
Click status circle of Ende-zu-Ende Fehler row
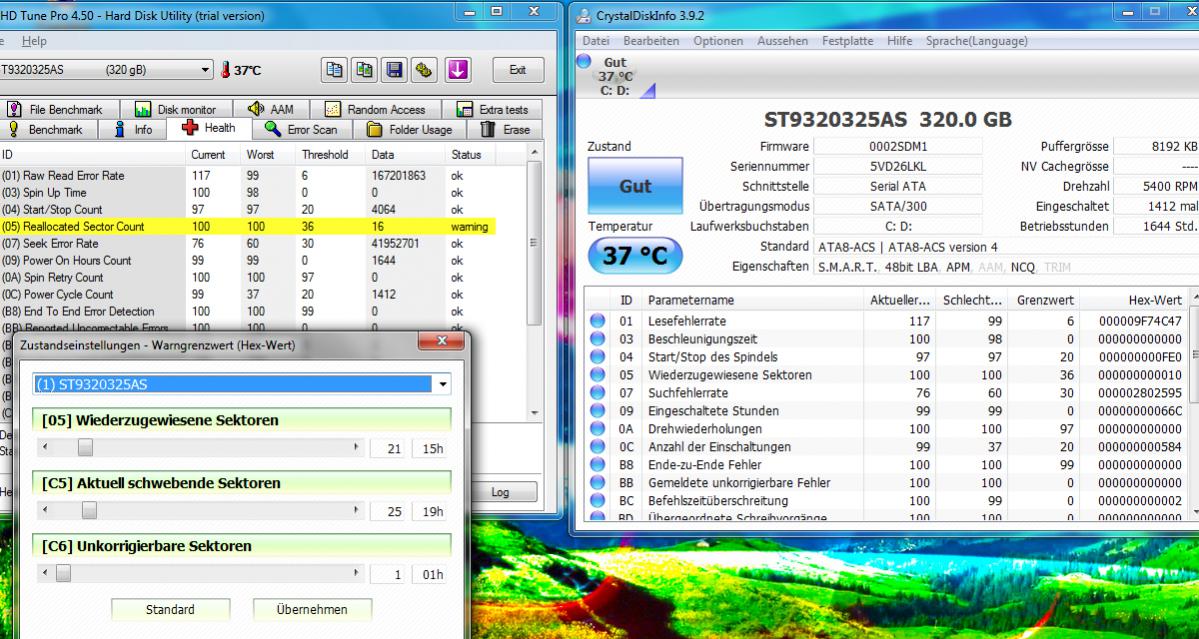click(x=597, y=465)
